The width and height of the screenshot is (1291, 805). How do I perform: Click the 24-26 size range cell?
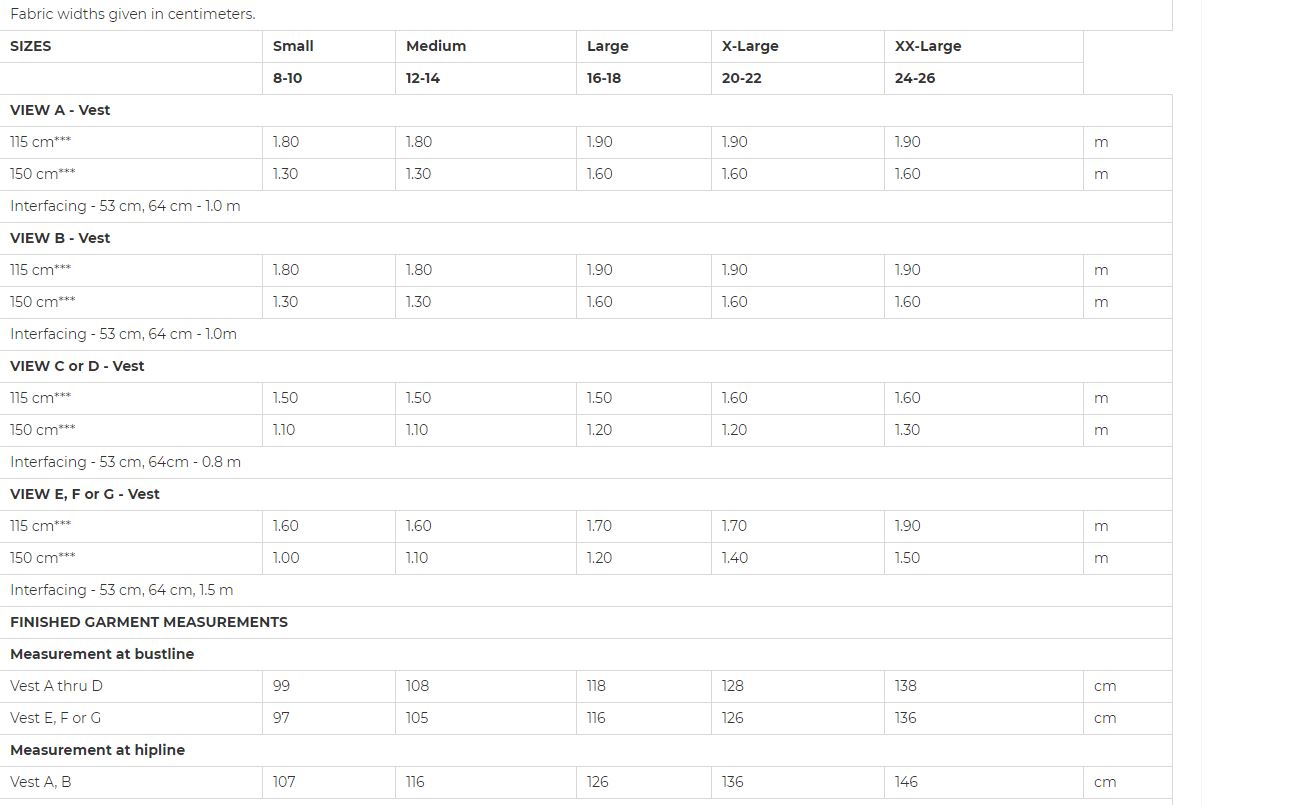pos(915,78)
